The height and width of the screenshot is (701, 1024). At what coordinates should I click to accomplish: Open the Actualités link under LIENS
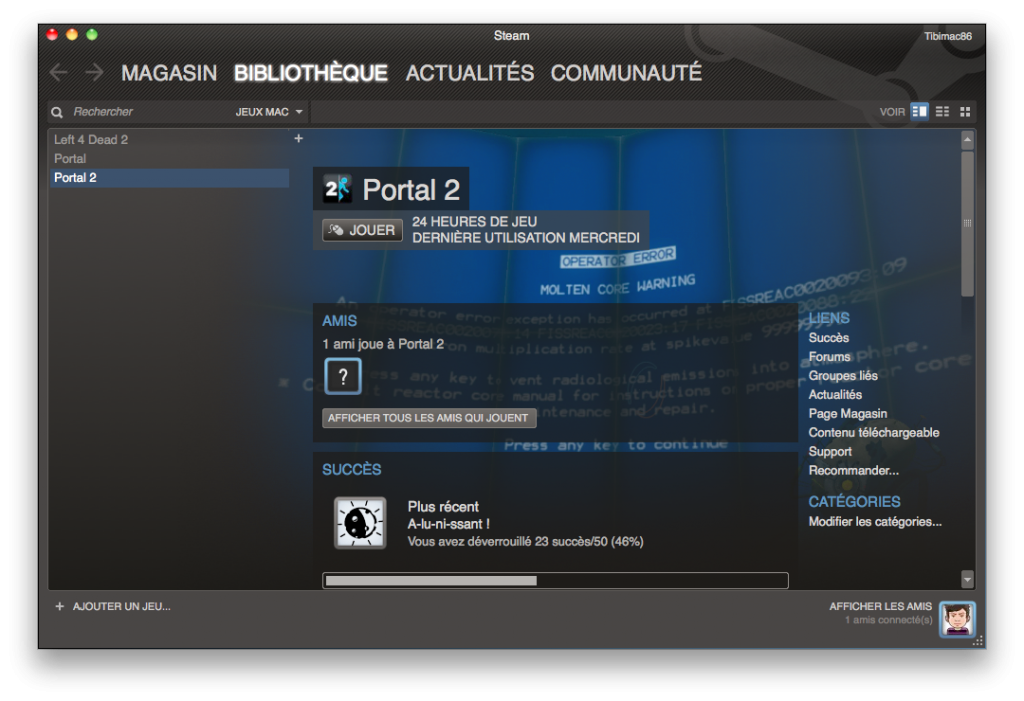tap(835, 395)
